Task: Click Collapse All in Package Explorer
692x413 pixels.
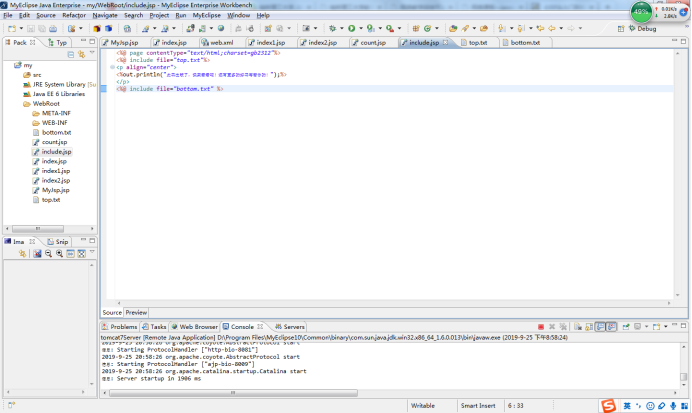Action: 71,54
